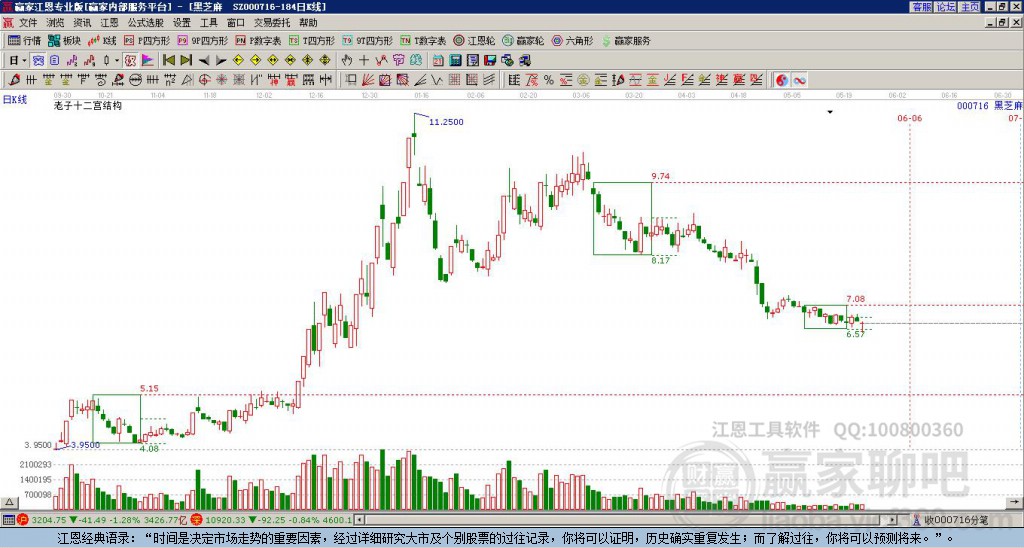Click the black right arrow icon
This screenshot has height=548, width=1024.
[x=221, y=61]
